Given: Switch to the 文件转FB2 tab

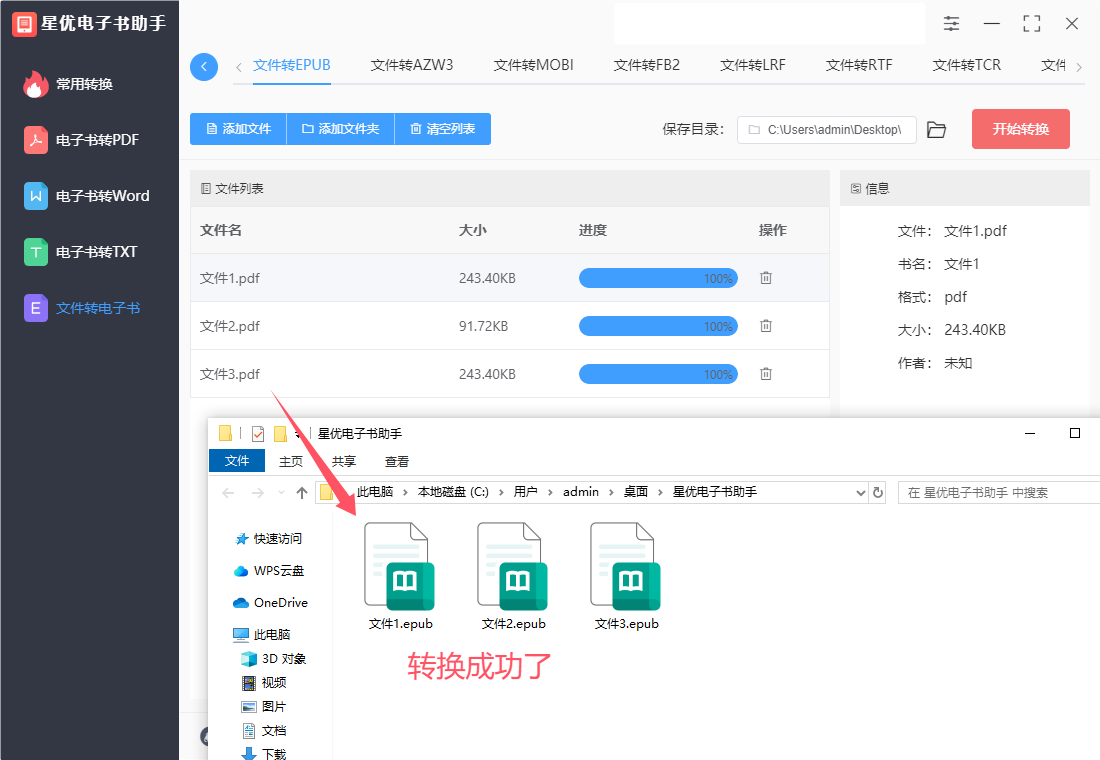Looking at the screenshot, I should [647, 65].
